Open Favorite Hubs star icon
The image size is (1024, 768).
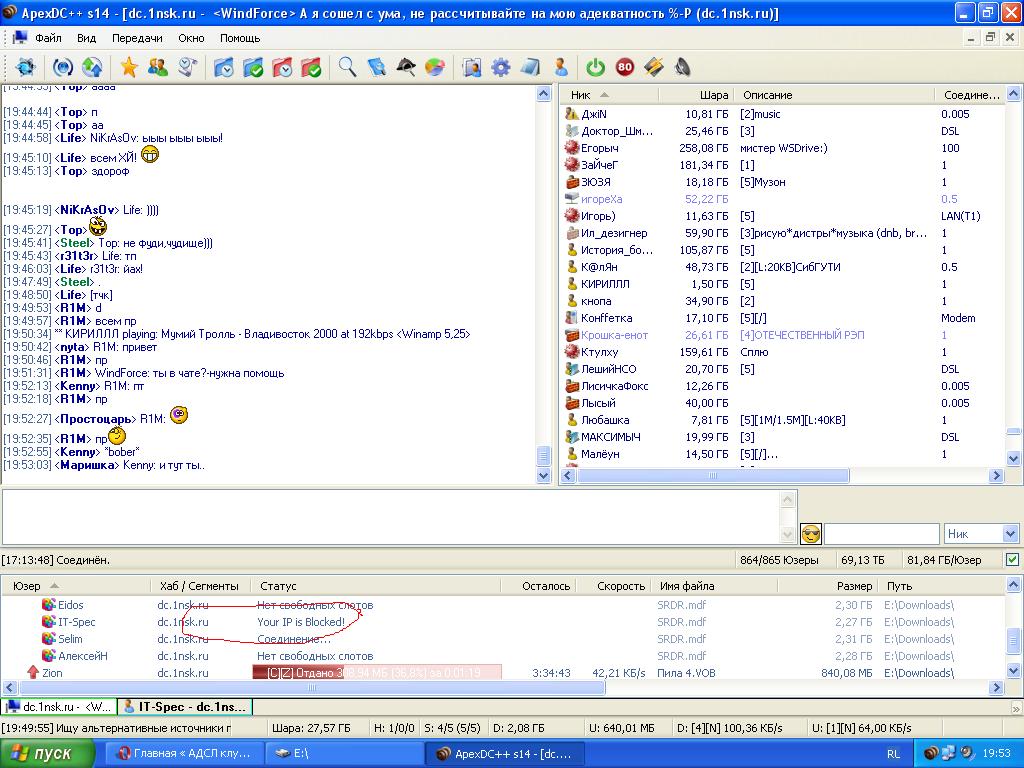point(129,67)
